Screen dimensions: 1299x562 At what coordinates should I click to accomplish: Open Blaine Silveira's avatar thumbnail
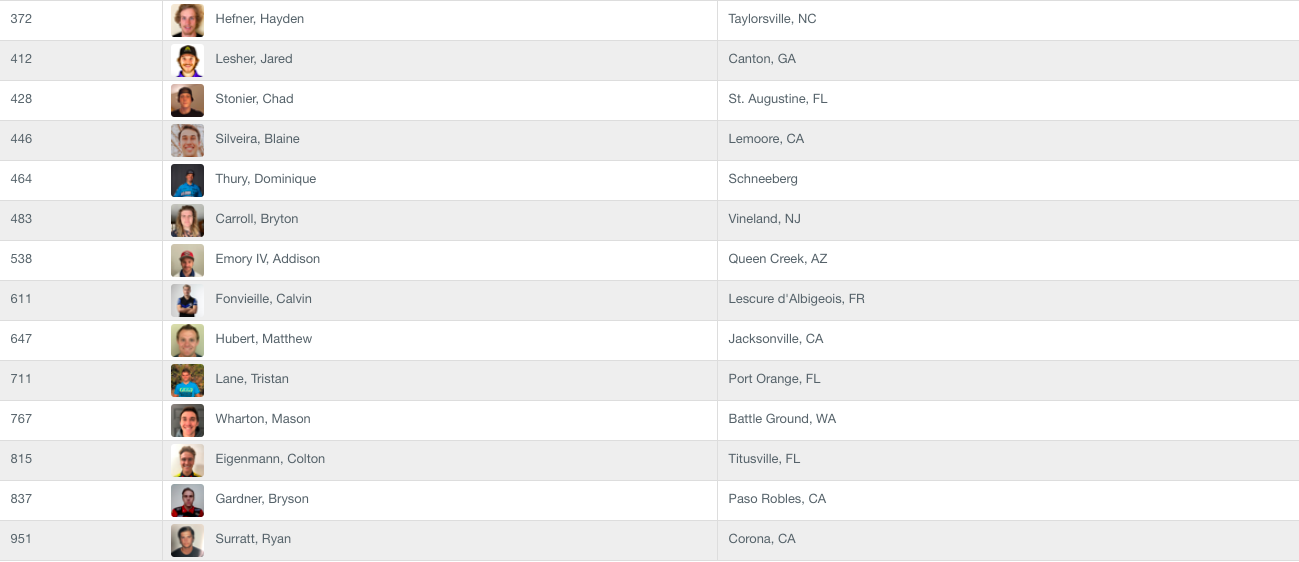pos(188,141)
